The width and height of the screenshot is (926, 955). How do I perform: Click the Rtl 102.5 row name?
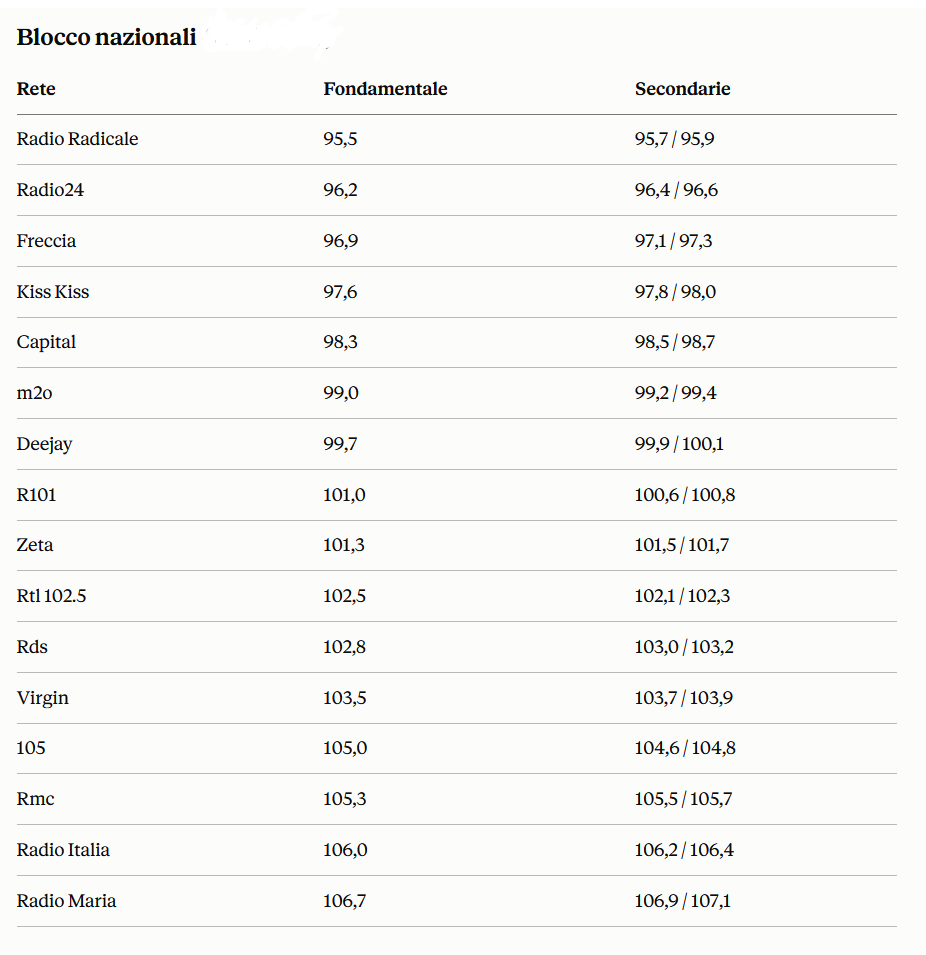tap(51, 596)
